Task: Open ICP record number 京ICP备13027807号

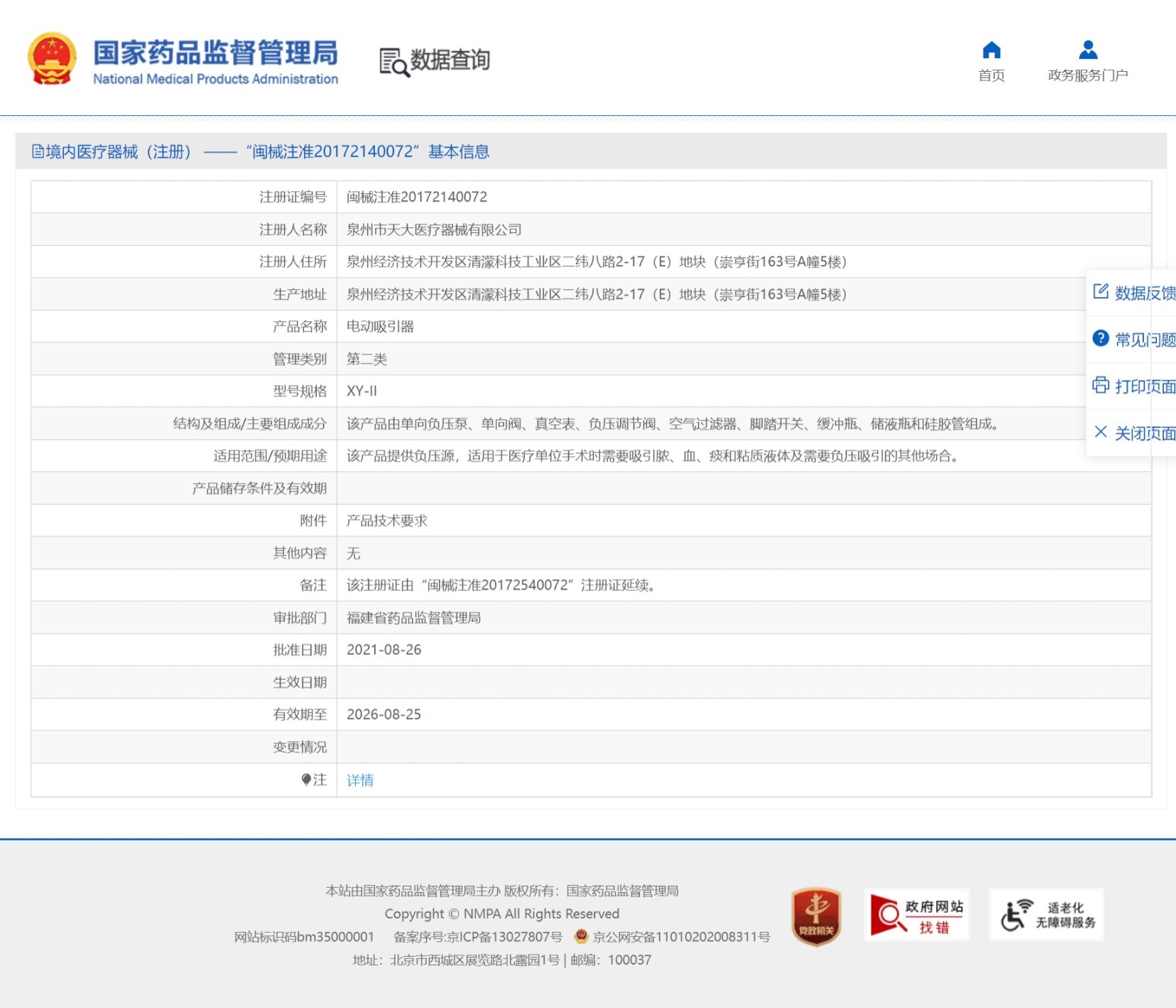Action: [x=504, y=937]
